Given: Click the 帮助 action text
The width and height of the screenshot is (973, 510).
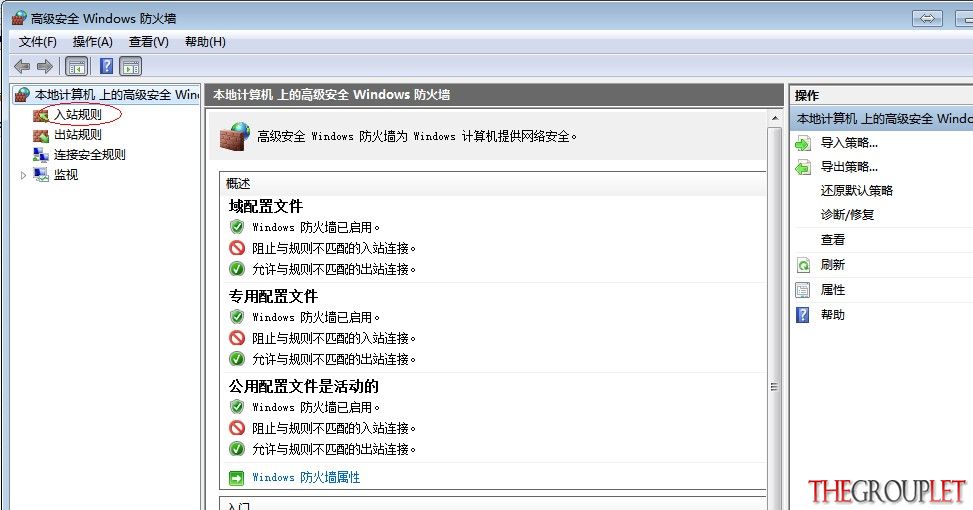Looking at the screenshot, I should (x=833, y=315).
